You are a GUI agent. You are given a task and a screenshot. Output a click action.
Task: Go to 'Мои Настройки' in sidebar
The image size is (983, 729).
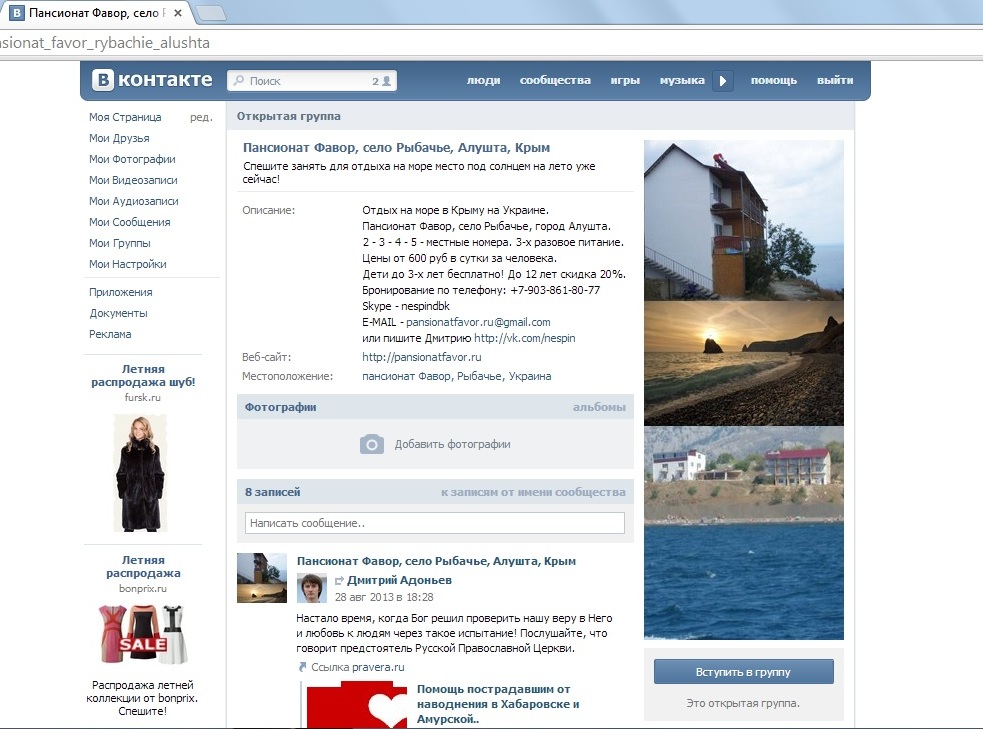(x=127, y=264)
